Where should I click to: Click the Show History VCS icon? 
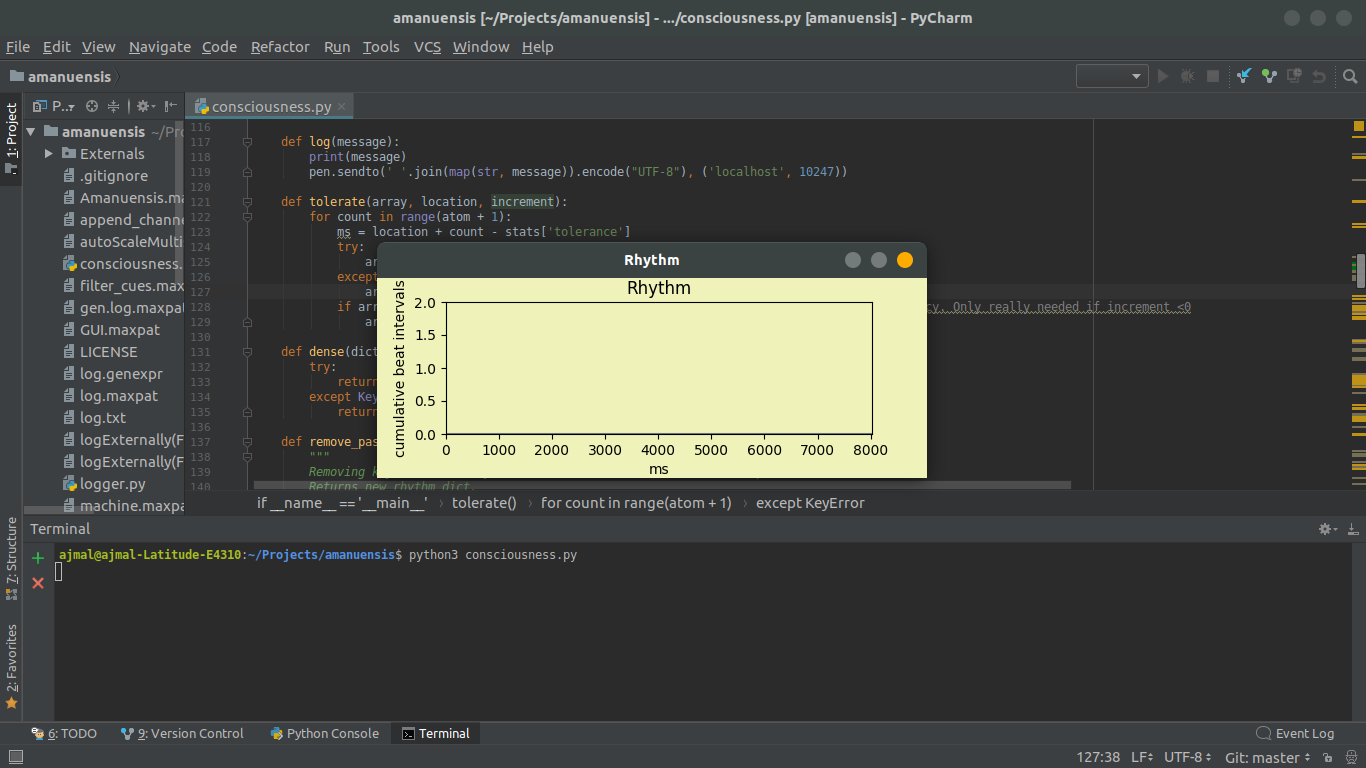coord(1294,76)
